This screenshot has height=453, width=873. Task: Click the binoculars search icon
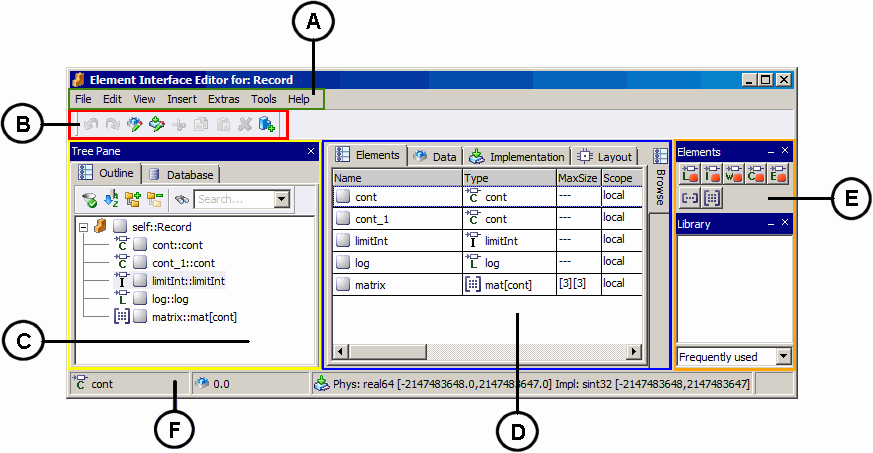click(x=182, y=199)
